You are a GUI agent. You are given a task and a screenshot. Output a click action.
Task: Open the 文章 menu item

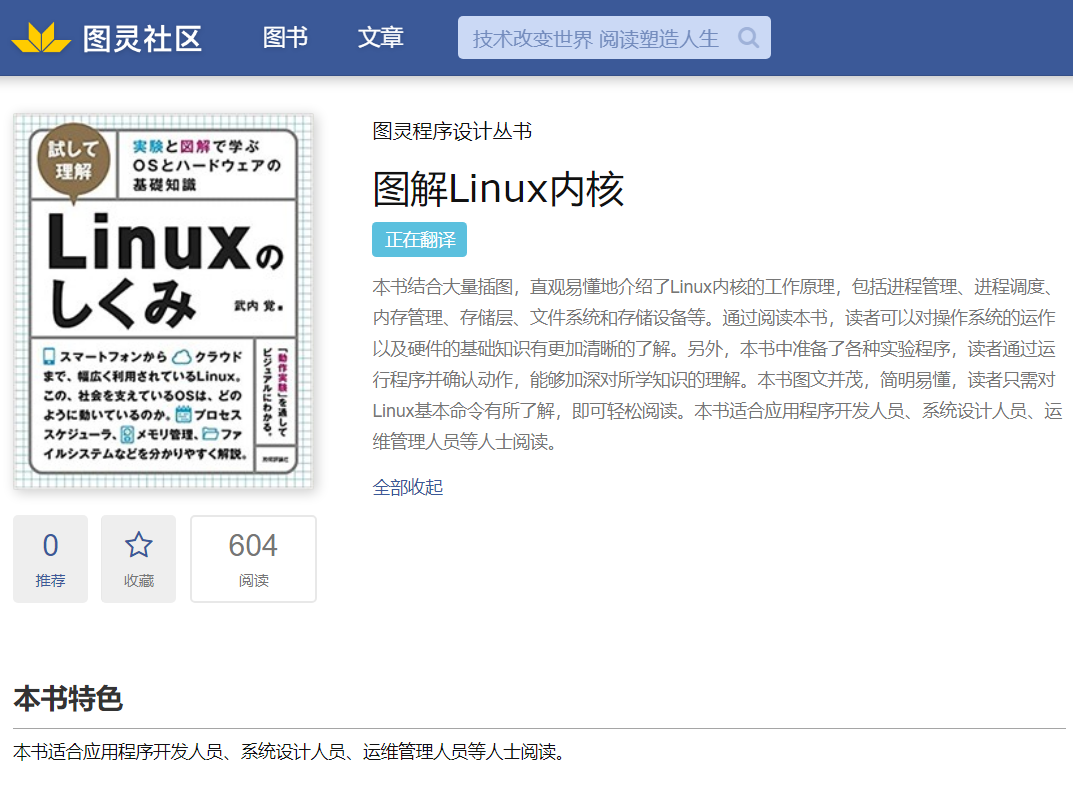(x=380, y=38)
